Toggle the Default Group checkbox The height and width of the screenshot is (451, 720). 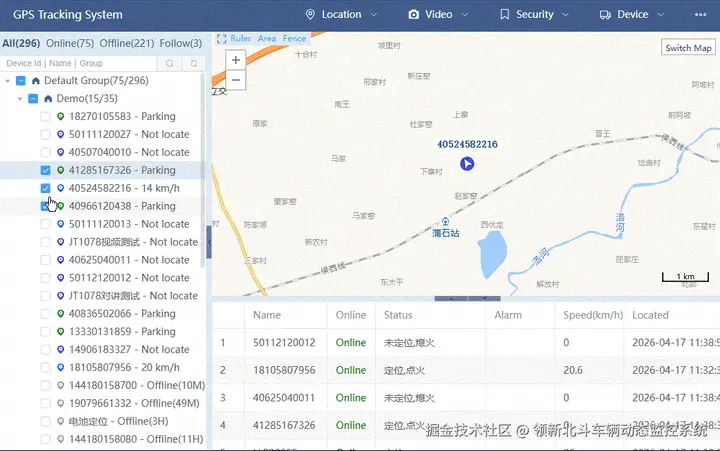(21, 81)
